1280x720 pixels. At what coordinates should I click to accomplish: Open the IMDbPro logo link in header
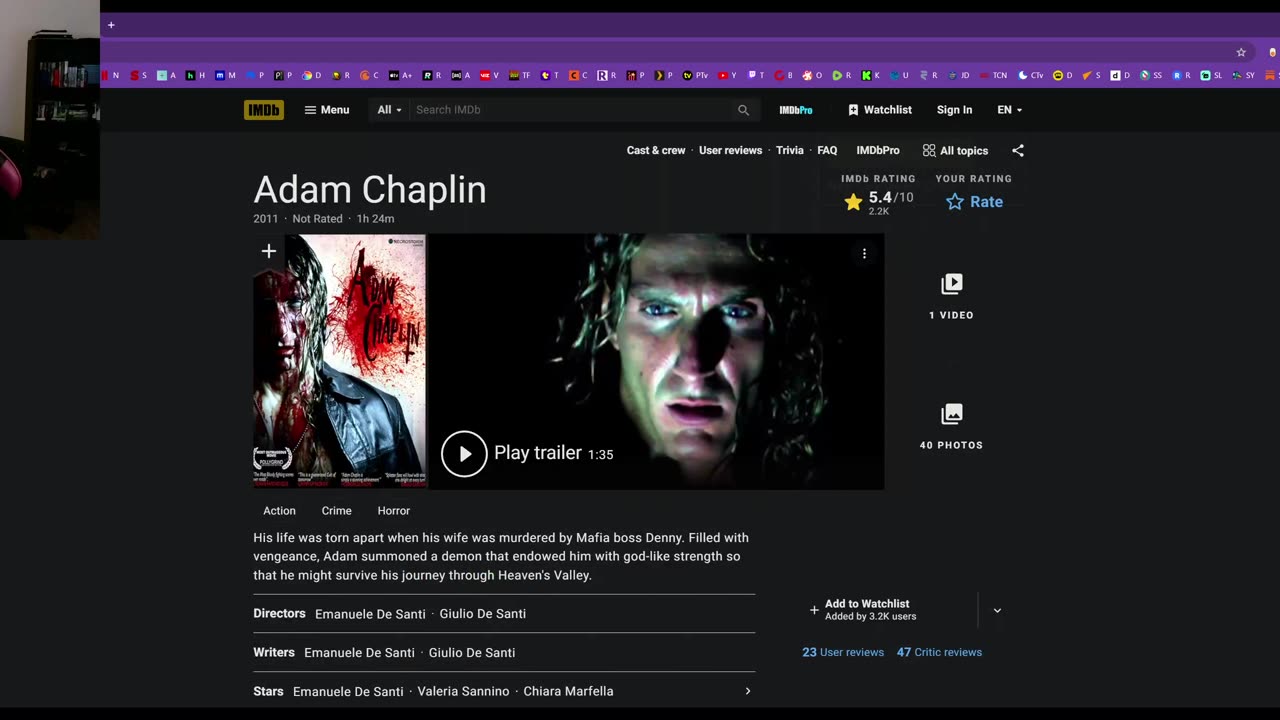click(796, 110)
